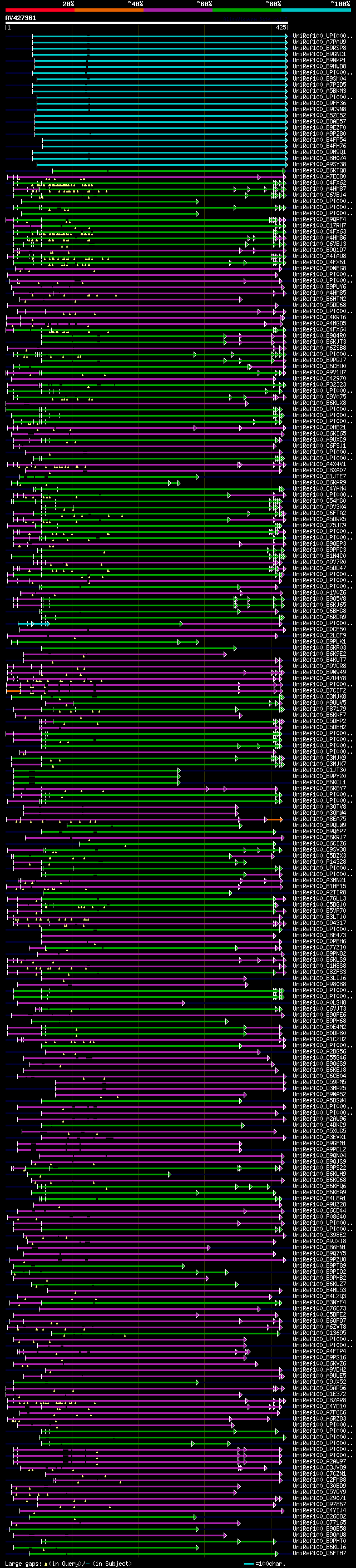This screenshot has width=356, height=1568.
Task: Click the red ~20% identity legend segment
Action: 39,11
